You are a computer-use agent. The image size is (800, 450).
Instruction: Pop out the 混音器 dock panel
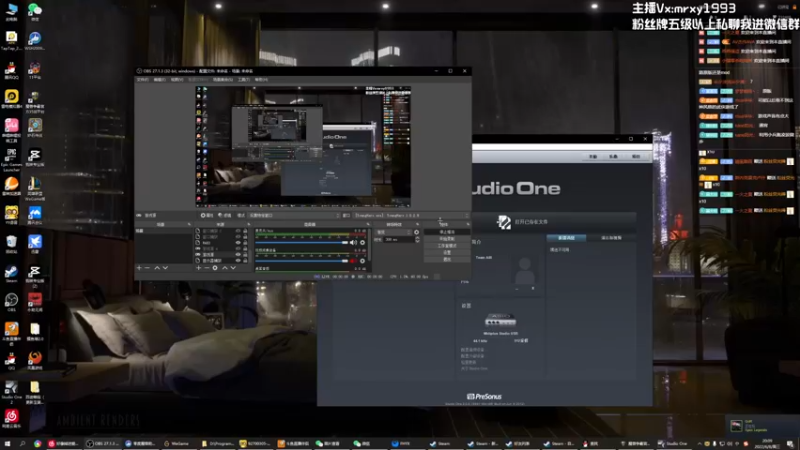pyautogui.click(x=368, y=224)
